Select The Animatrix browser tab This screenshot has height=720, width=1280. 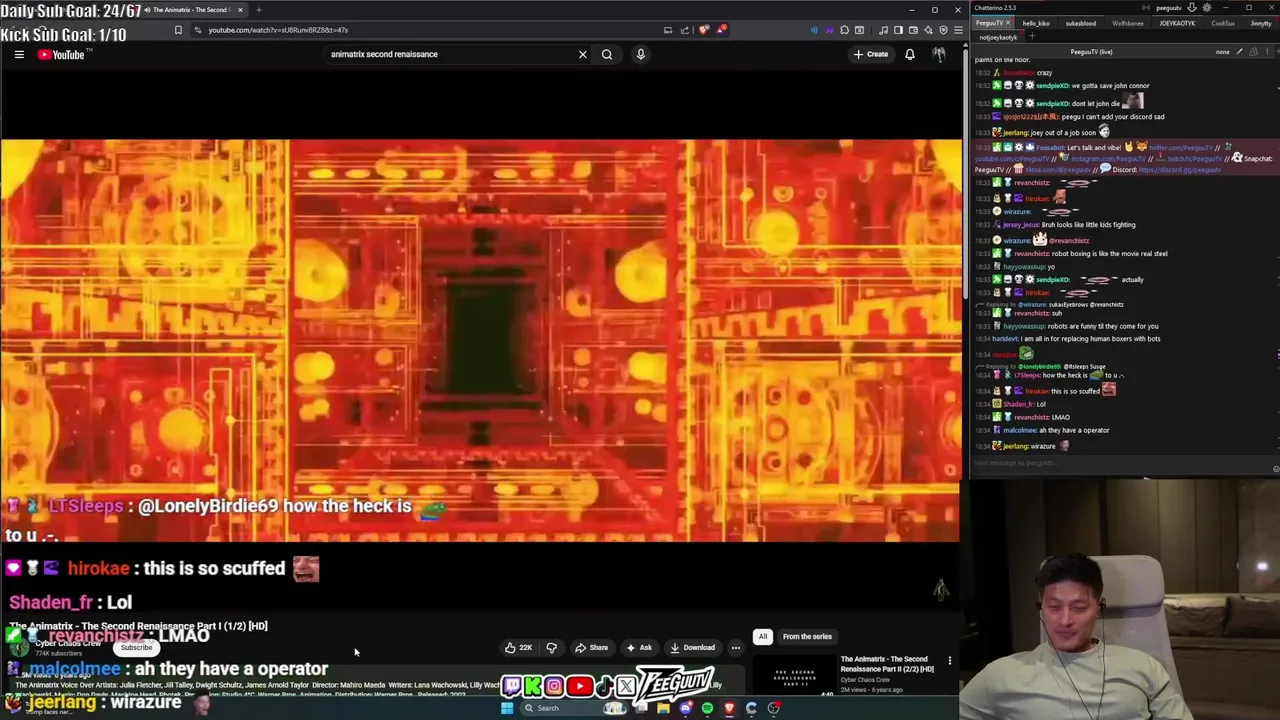point(190,10)
